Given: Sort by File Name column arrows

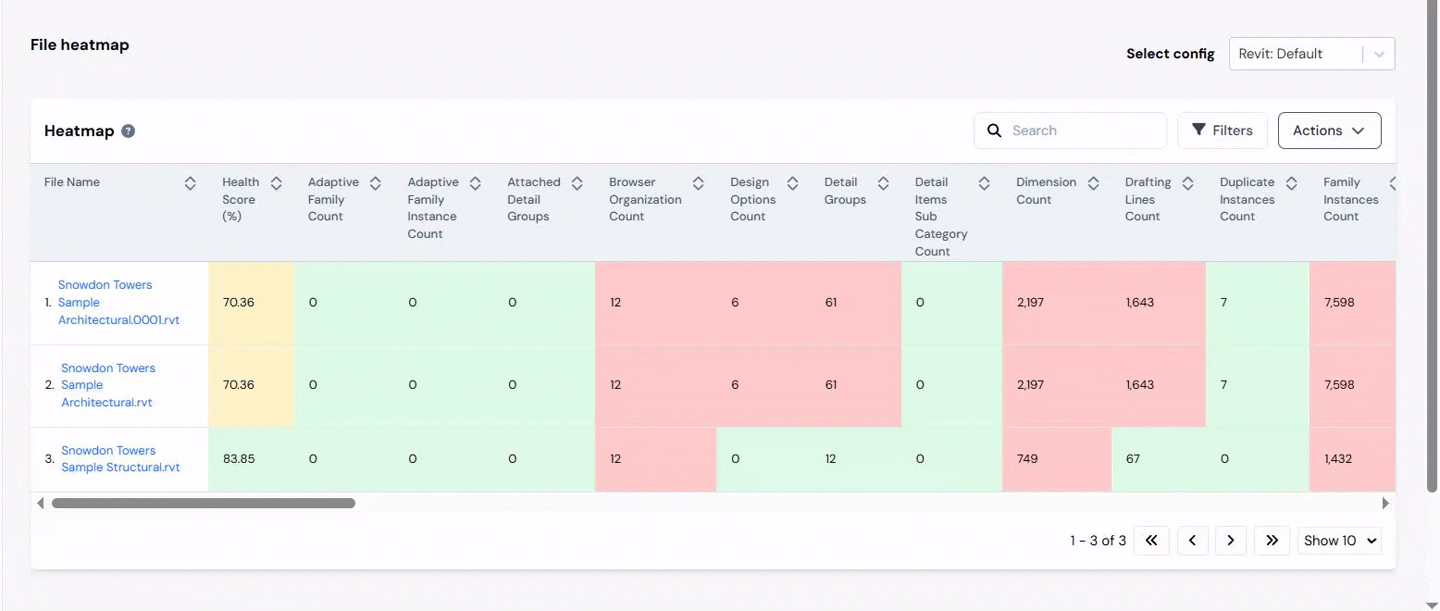Looking at the screenshot, I should (190, 183).
